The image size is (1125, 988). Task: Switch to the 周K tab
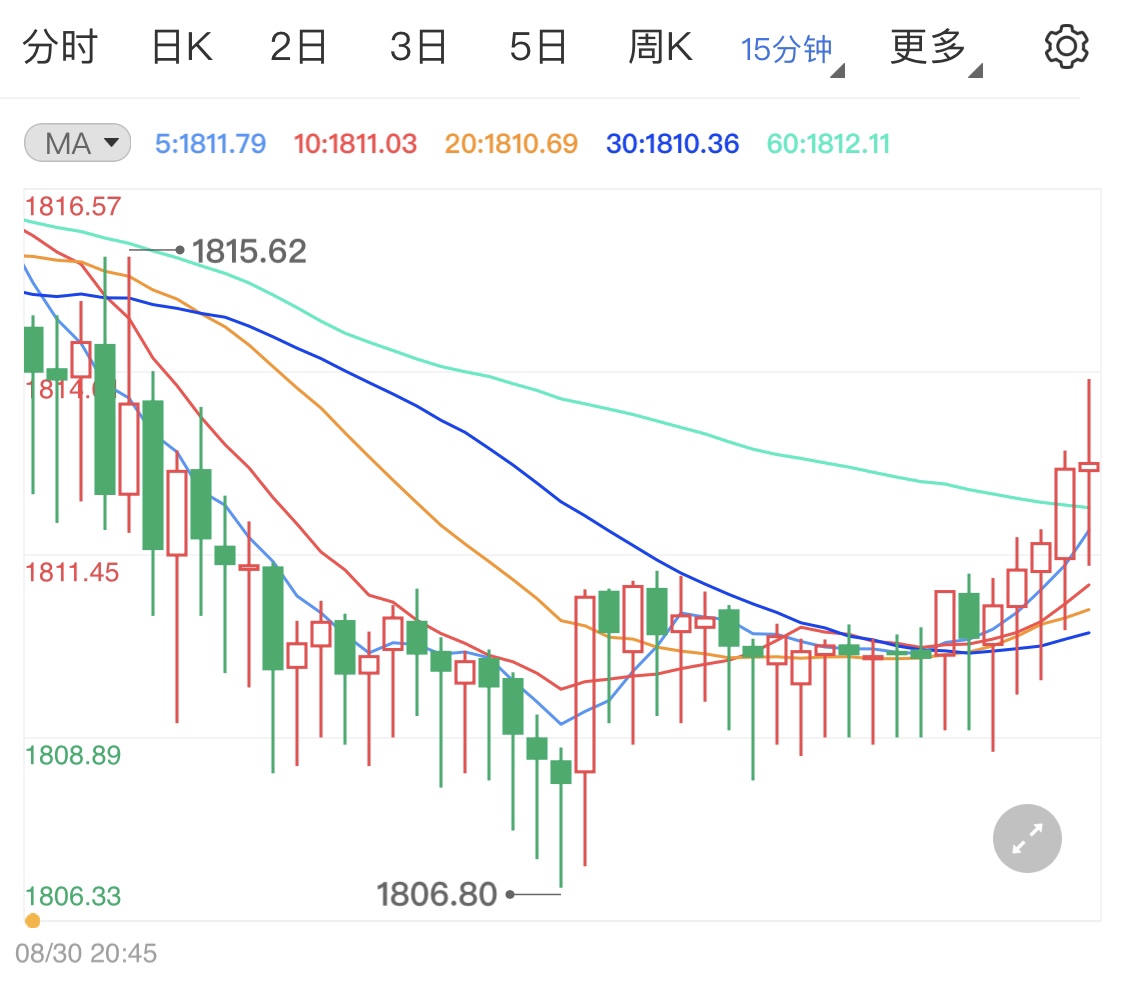[x=660, y=47]
